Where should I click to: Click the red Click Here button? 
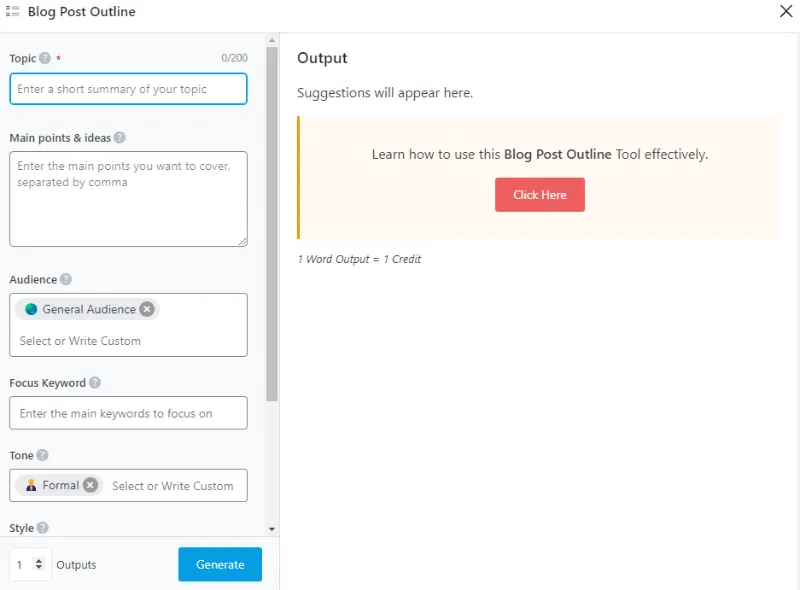(x=540, y=195)
